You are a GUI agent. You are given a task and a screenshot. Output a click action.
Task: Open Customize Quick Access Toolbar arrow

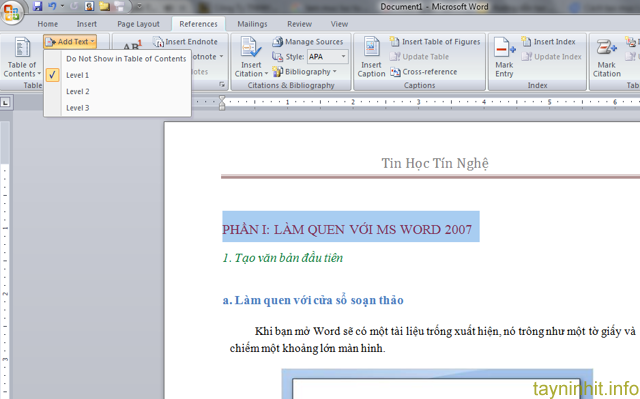(x=139, y=6)
